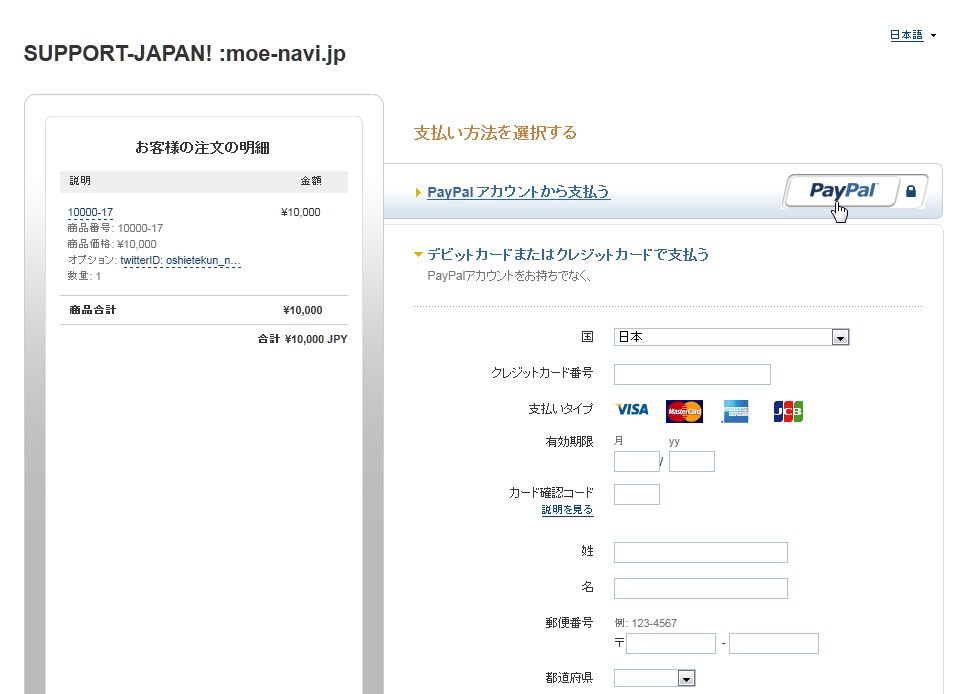Select the JCB card icon
This screenshot has height=694, width=973.
[788, 411]
